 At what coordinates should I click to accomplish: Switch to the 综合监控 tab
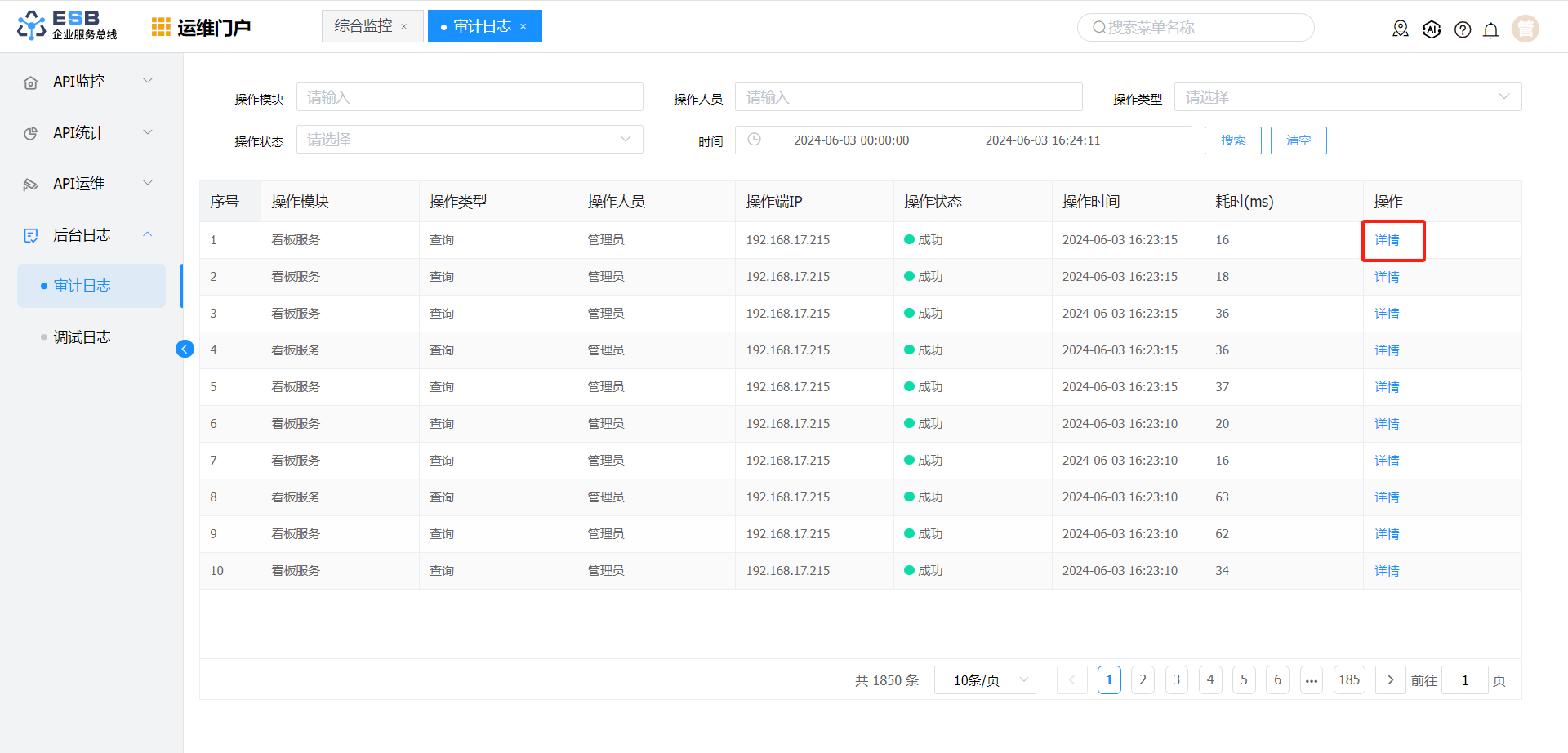coord(363,26)
